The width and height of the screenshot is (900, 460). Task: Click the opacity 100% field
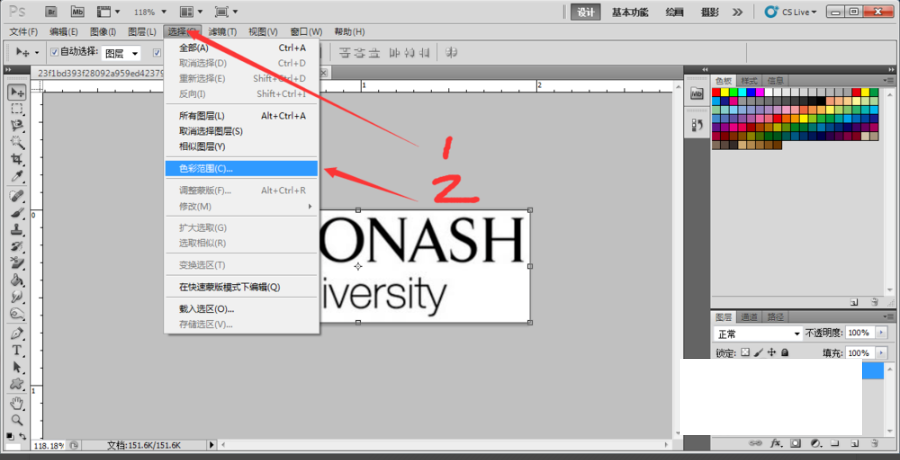click(x=860, y=333)
